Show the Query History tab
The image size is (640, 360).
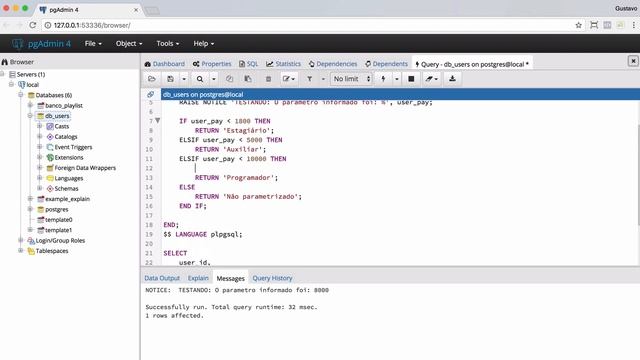pyautogui.click(x=272, y=278)
